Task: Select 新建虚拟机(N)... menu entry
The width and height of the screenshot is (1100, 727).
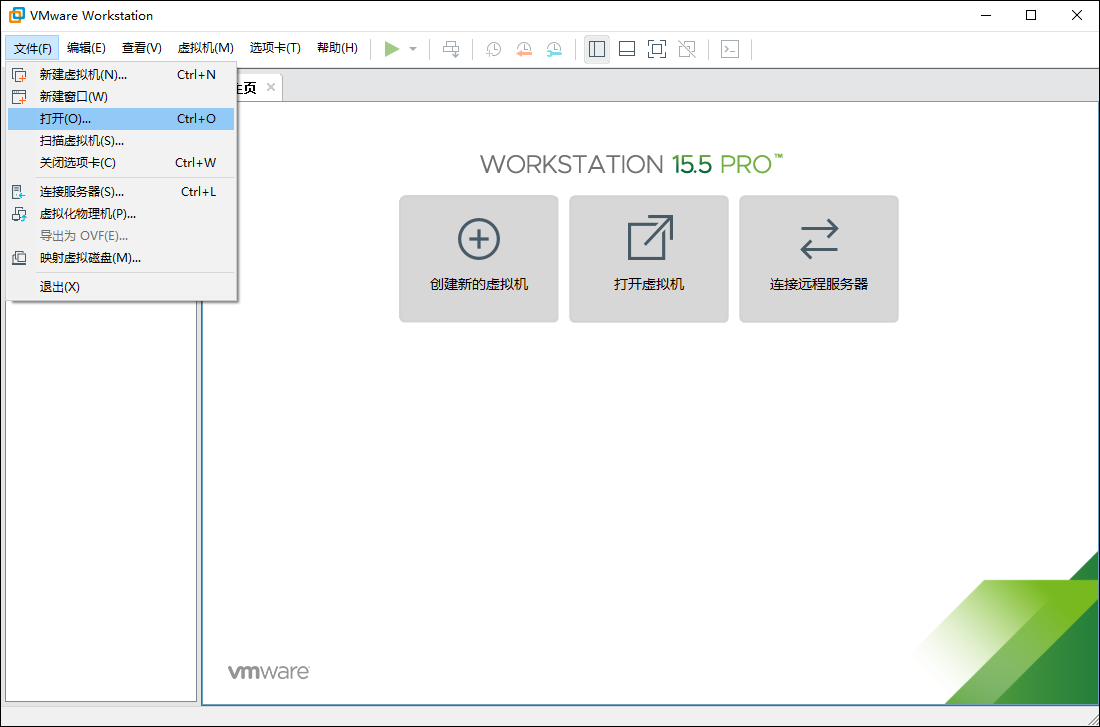Action: (121, 75)
